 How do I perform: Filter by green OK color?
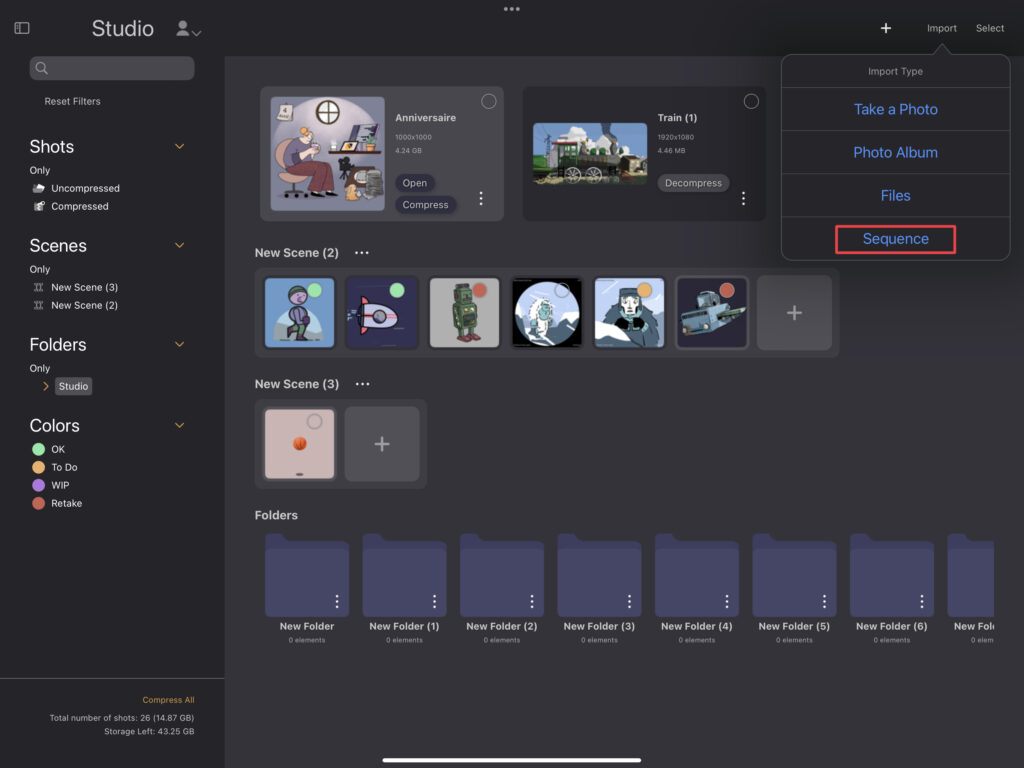click(x=48, y=449)
